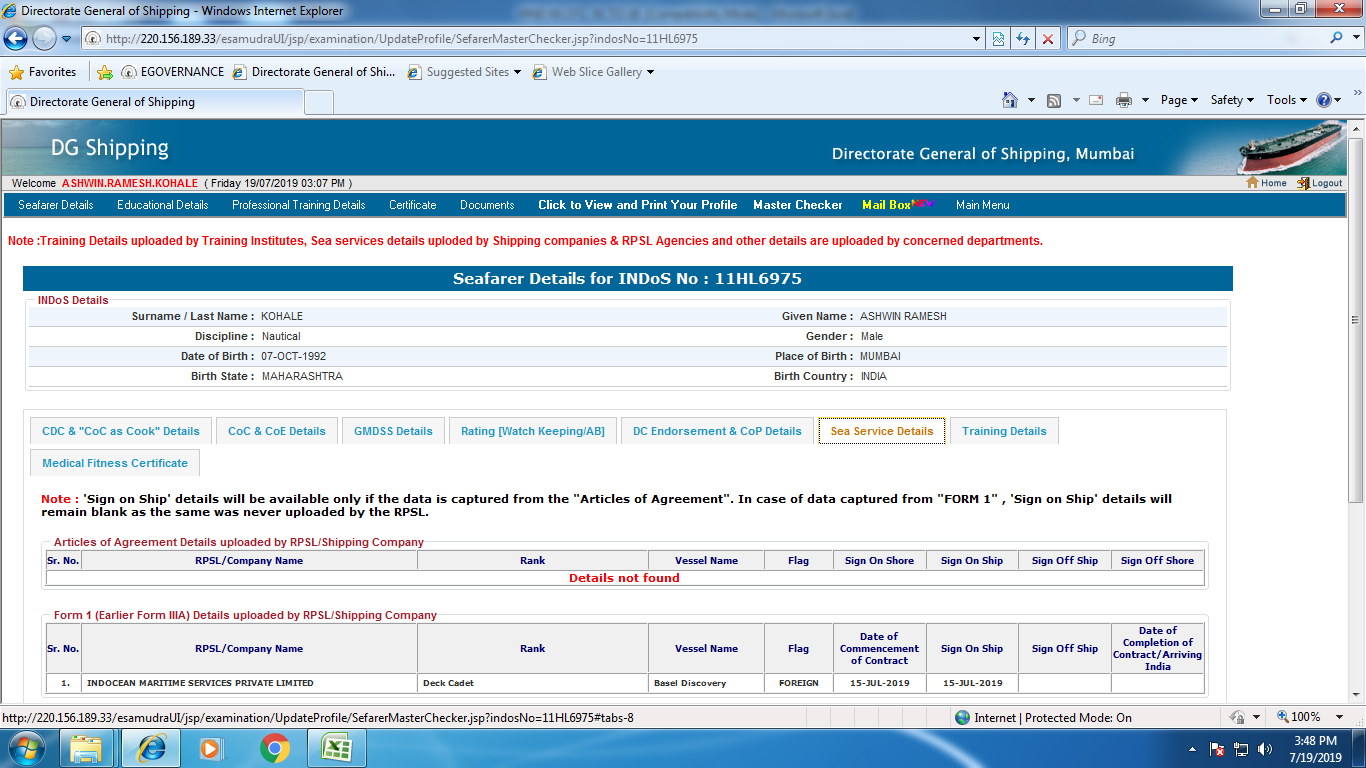The height and width of the screenshot is (768, 1366).
Task: Click "Click to View and Print Your Profile"
Action: 638,205
